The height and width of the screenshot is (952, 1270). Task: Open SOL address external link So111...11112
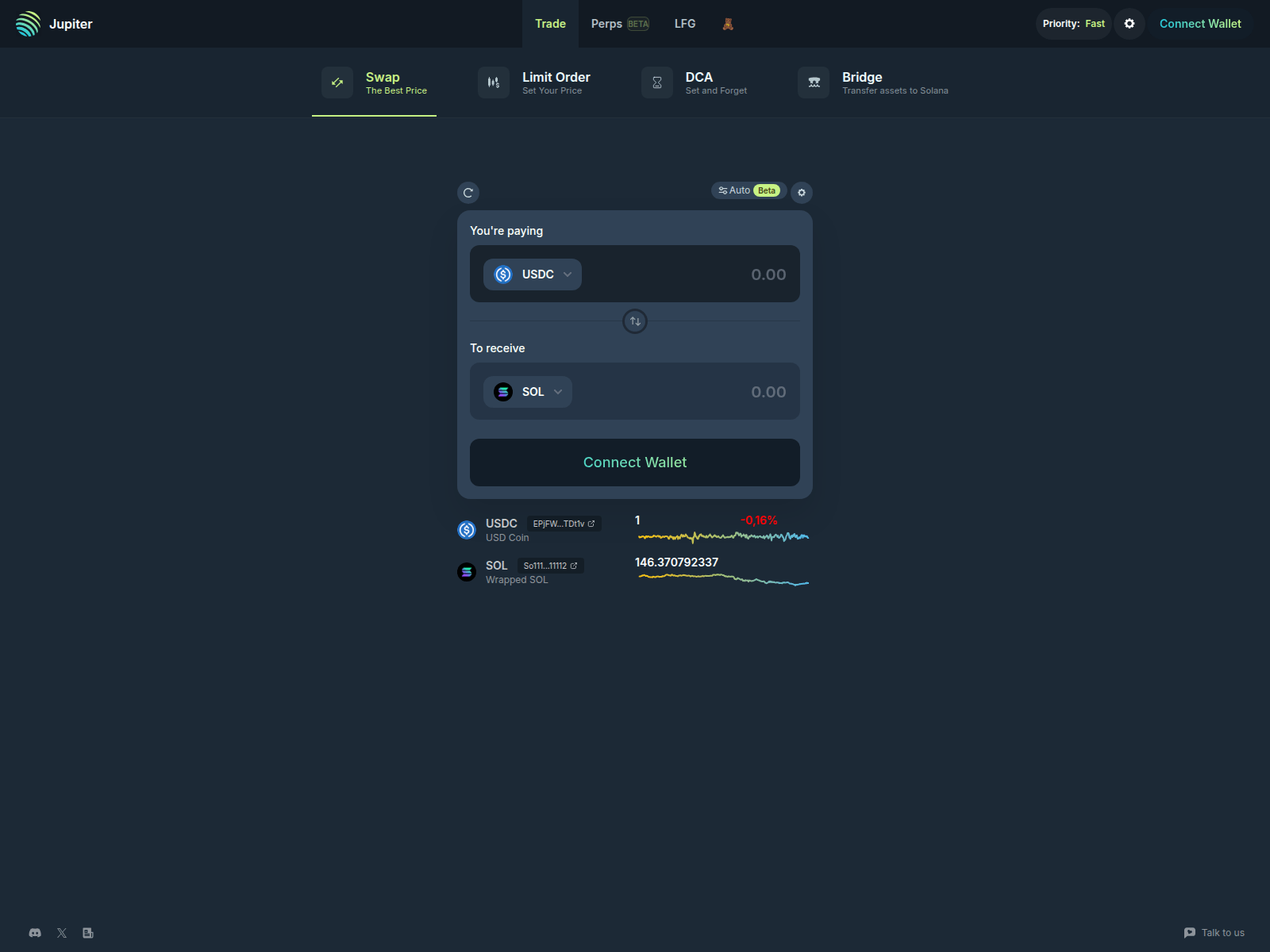point(551,566)
